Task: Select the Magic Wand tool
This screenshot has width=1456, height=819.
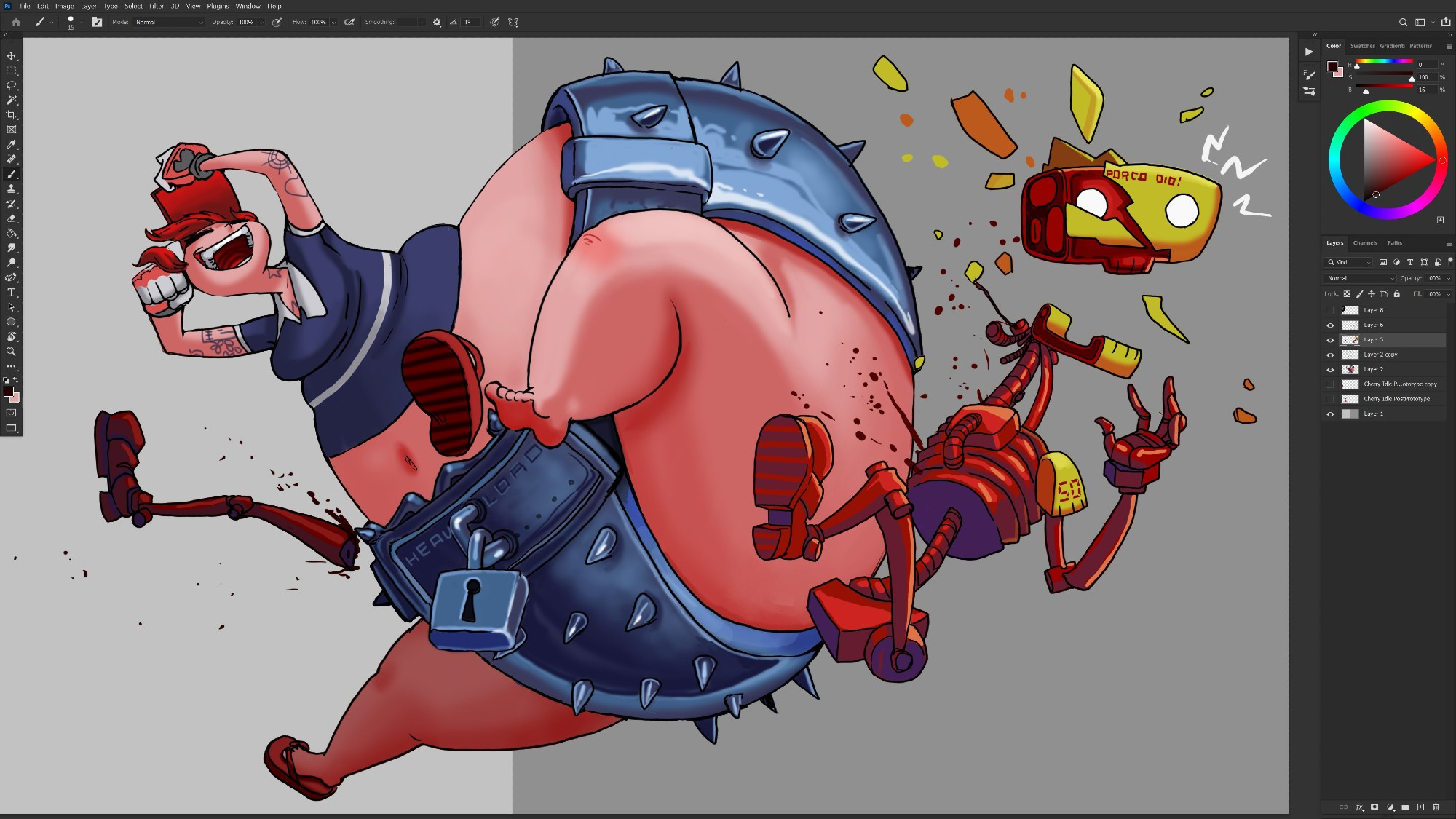Action: pyautogui.click(x=11, y=100)
